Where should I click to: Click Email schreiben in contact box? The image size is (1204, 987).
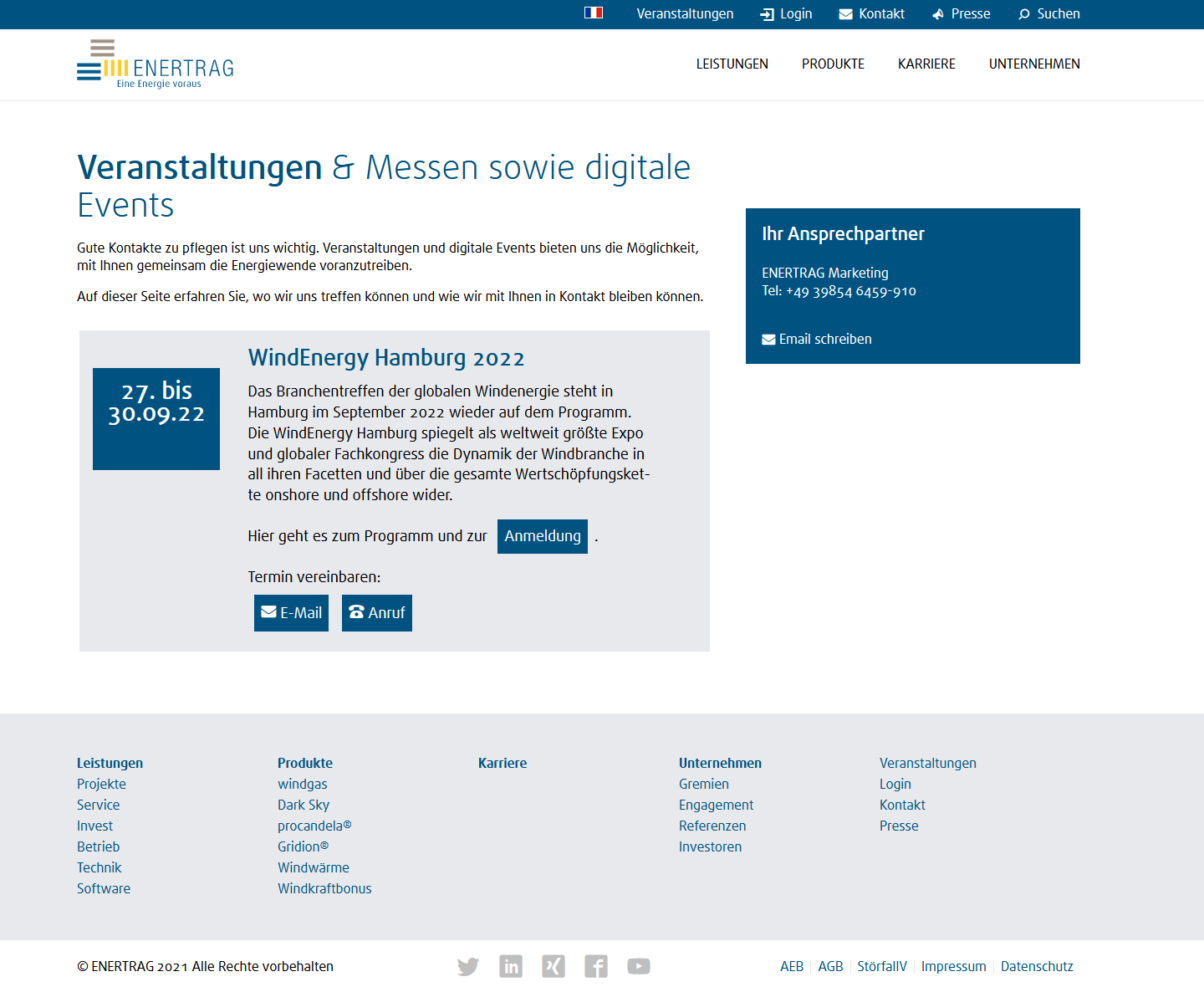pos(817,339)
